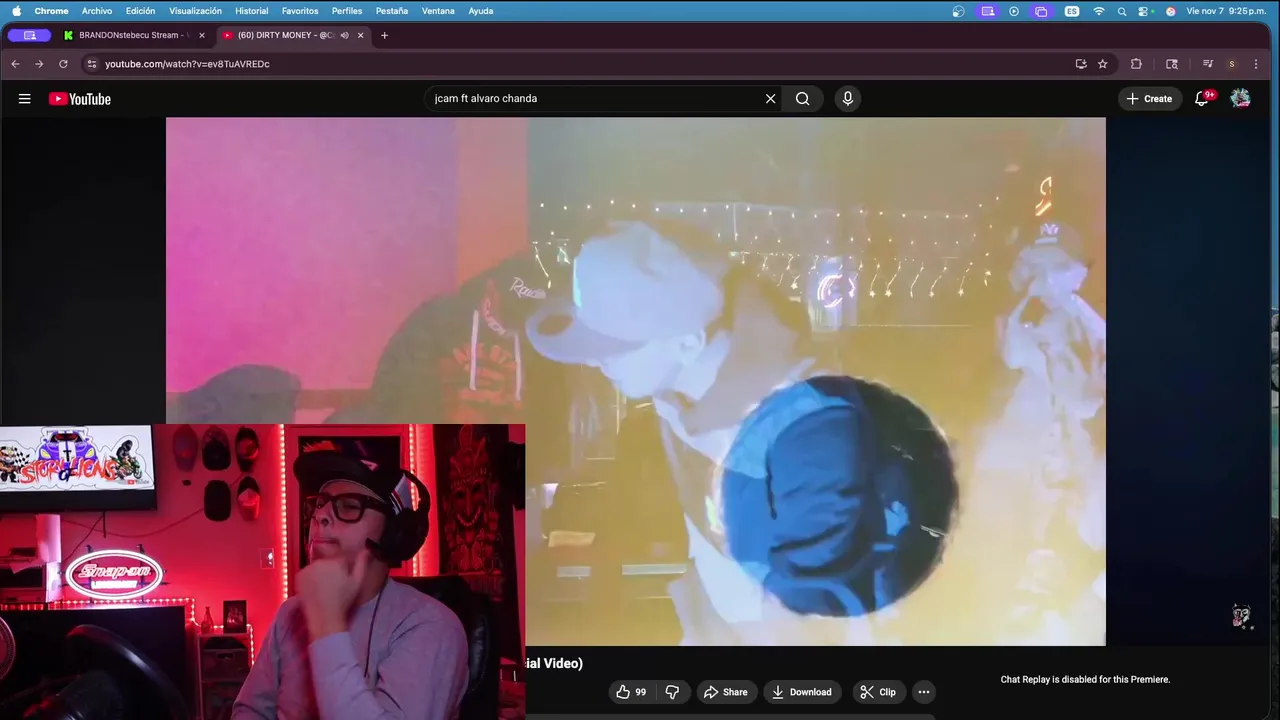Open the Chrome application menu
The height and width of the screenshot is (720, 1280).
(51, 11)
